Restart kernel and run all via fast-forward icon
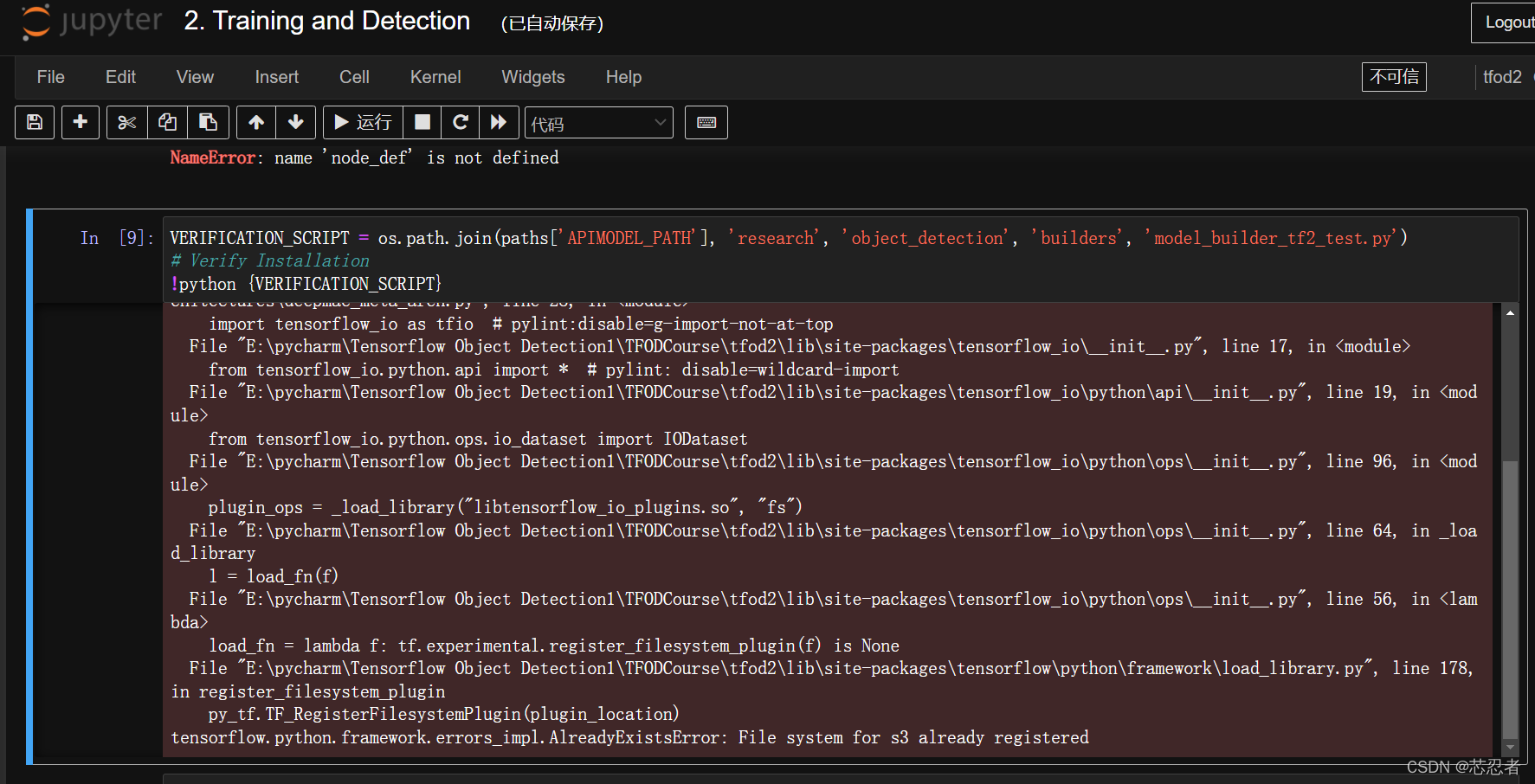This screenshot has height=784, width=1535. point(499,122)
